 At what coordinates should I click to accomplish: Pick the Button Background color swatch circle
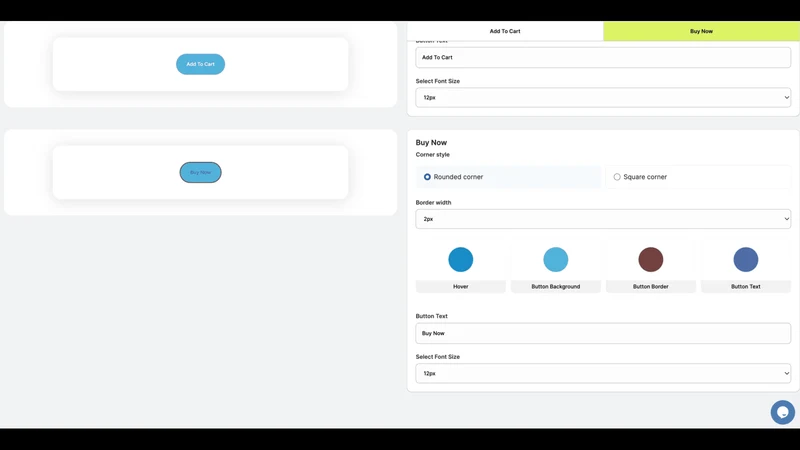tap(556, 259)
